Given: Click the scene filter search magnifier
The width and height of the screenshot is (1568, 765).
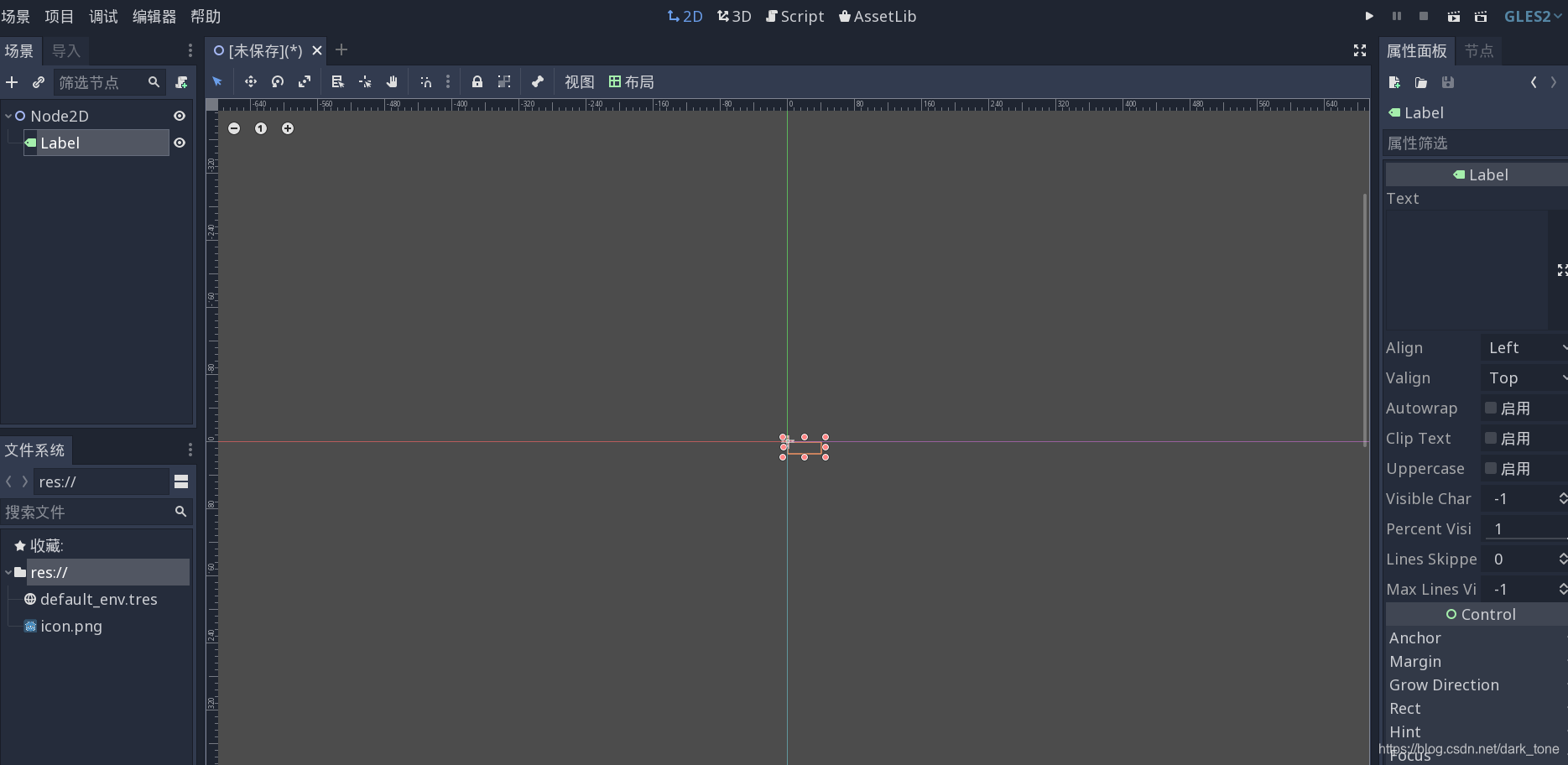Looking at the screenshot, I should [154, 82].
